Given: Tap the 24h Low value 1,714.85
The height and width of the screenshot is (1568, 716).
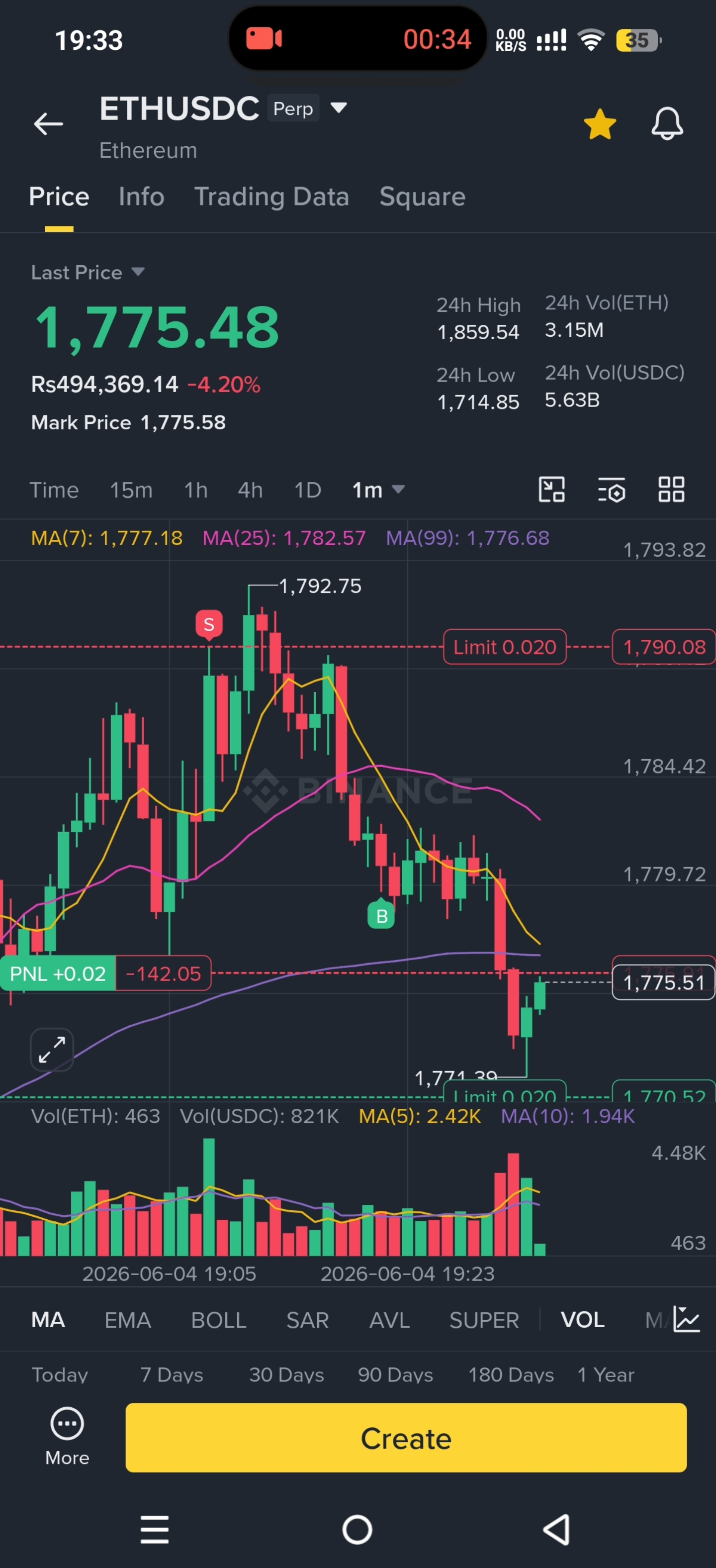Looking at the screenshot, I should click(x=478, y=402).
